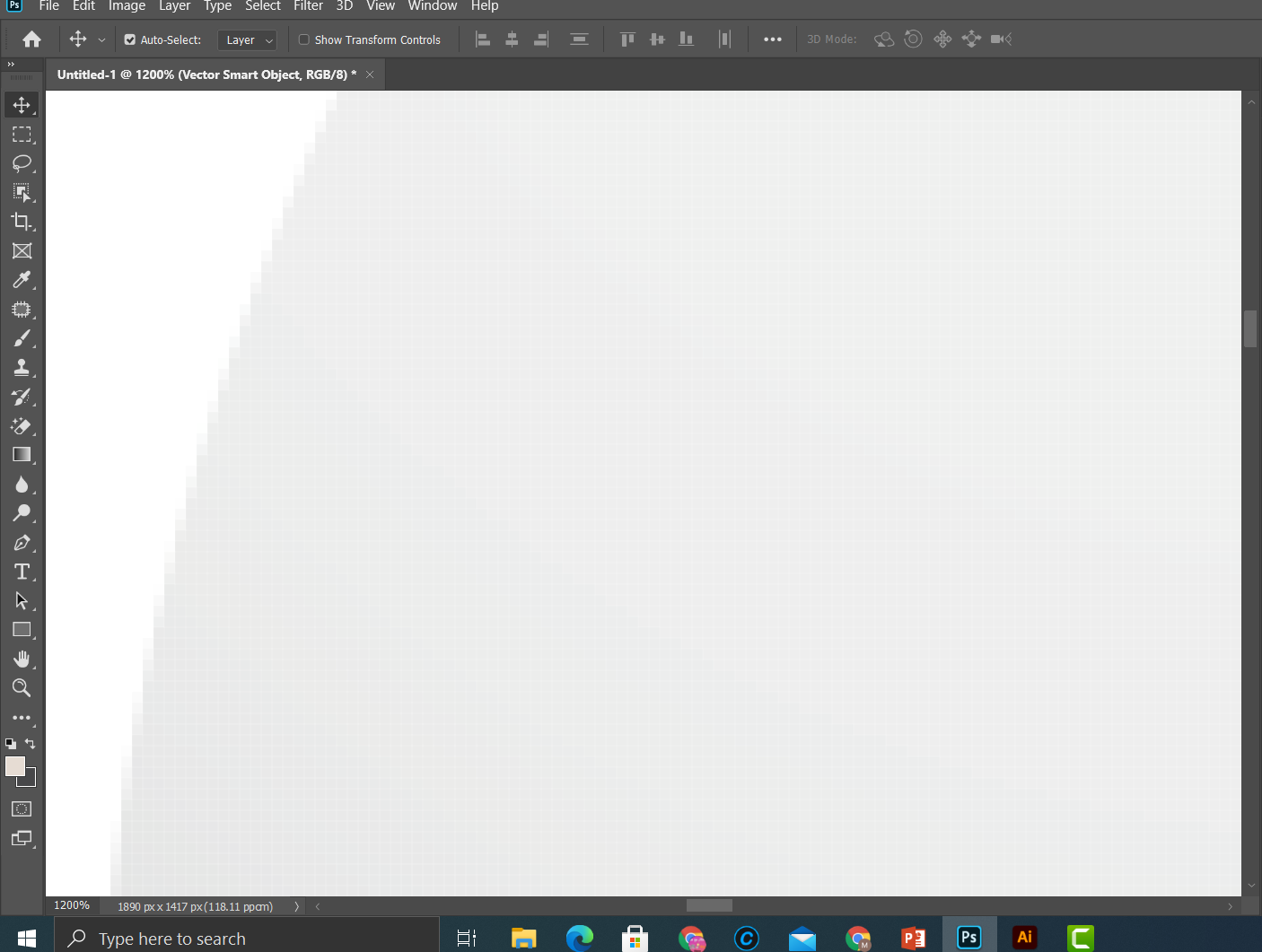Select the Zoom tool
The image size is (1262, 952).
tap(22, 688)
